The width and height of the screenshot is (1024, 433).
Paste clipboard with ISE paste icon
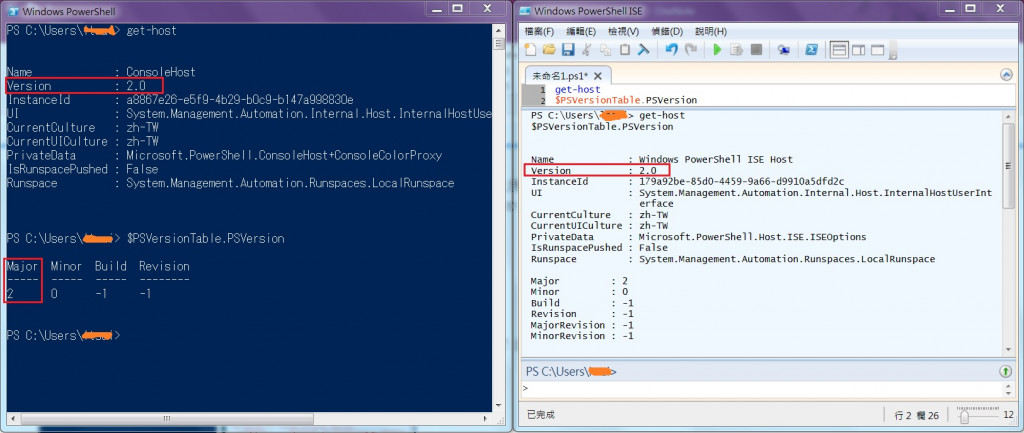(625, 50)
